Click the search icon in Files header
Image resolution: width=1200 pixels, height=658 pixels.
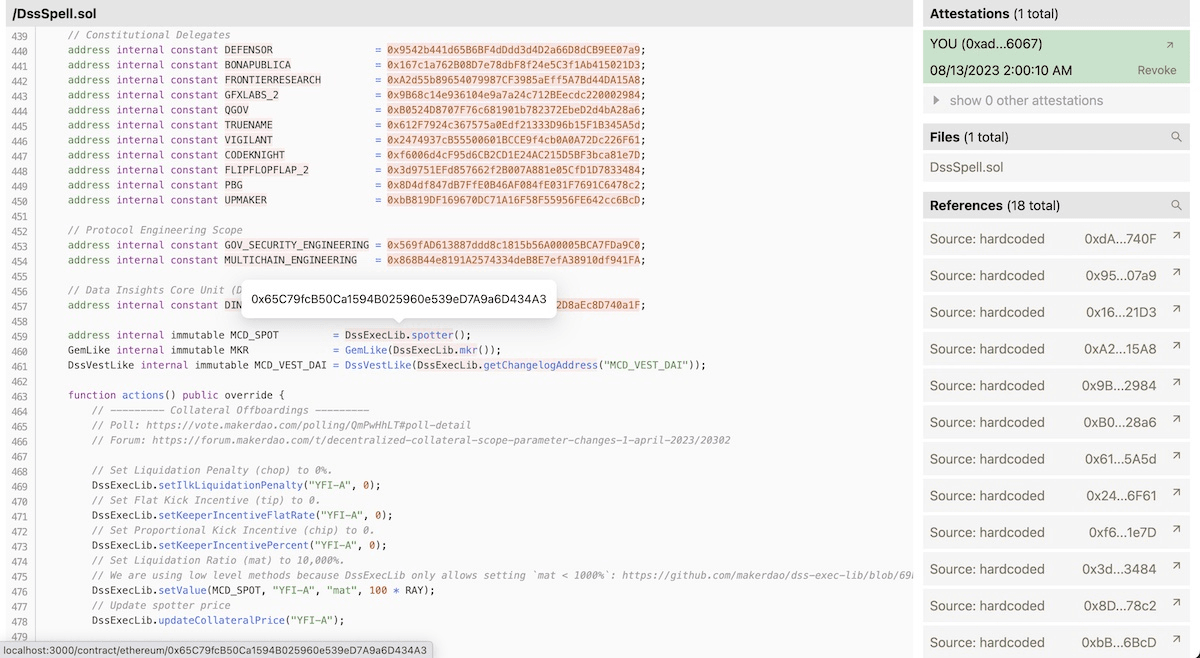1176,137
